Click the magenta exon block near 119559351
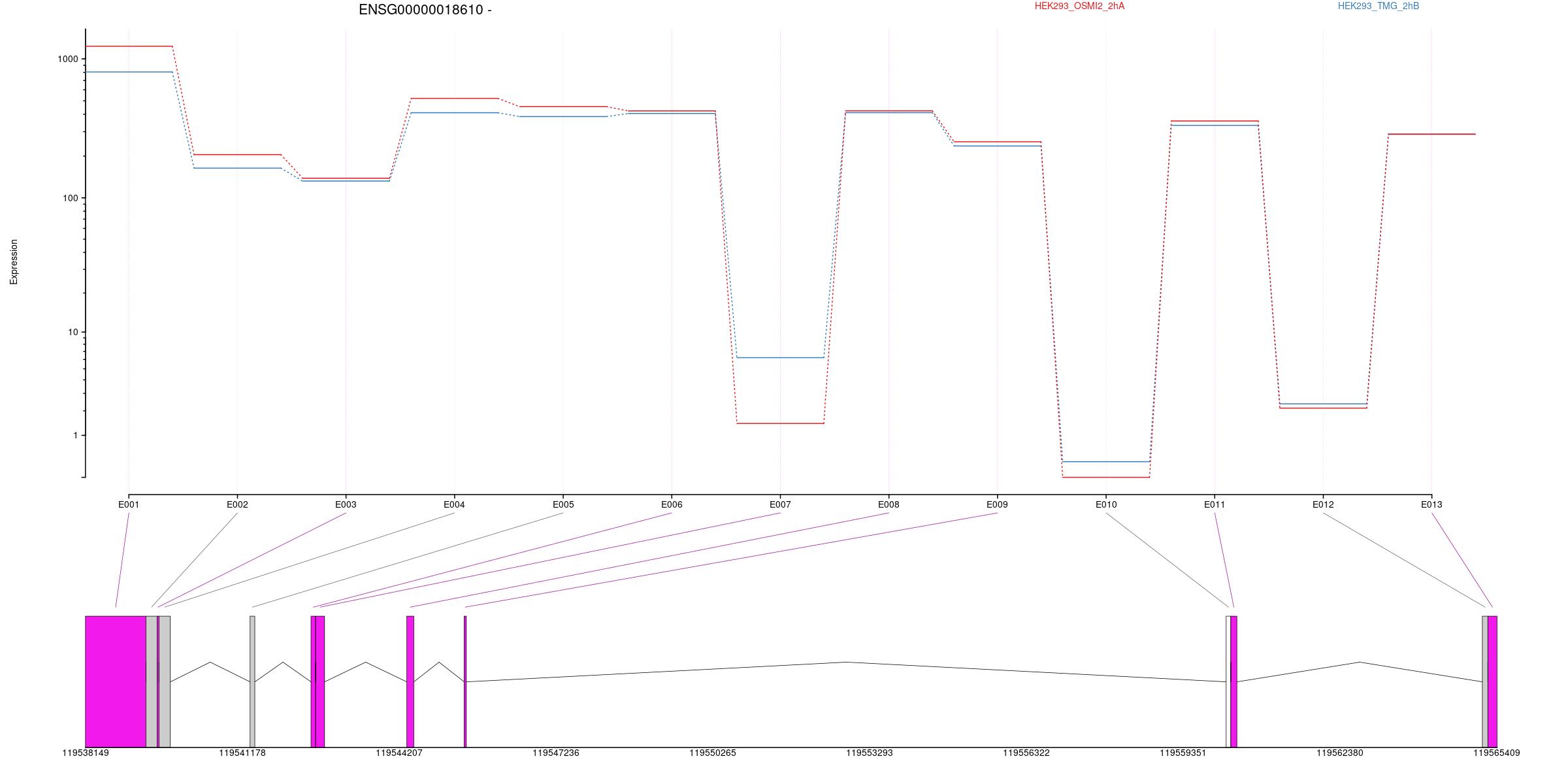The image size is (1568, 784). [1234, 681]
